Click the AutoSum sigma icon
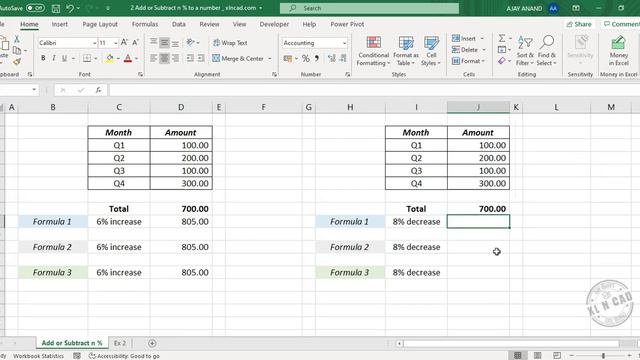640x360 pixels. tap(502, 38)
